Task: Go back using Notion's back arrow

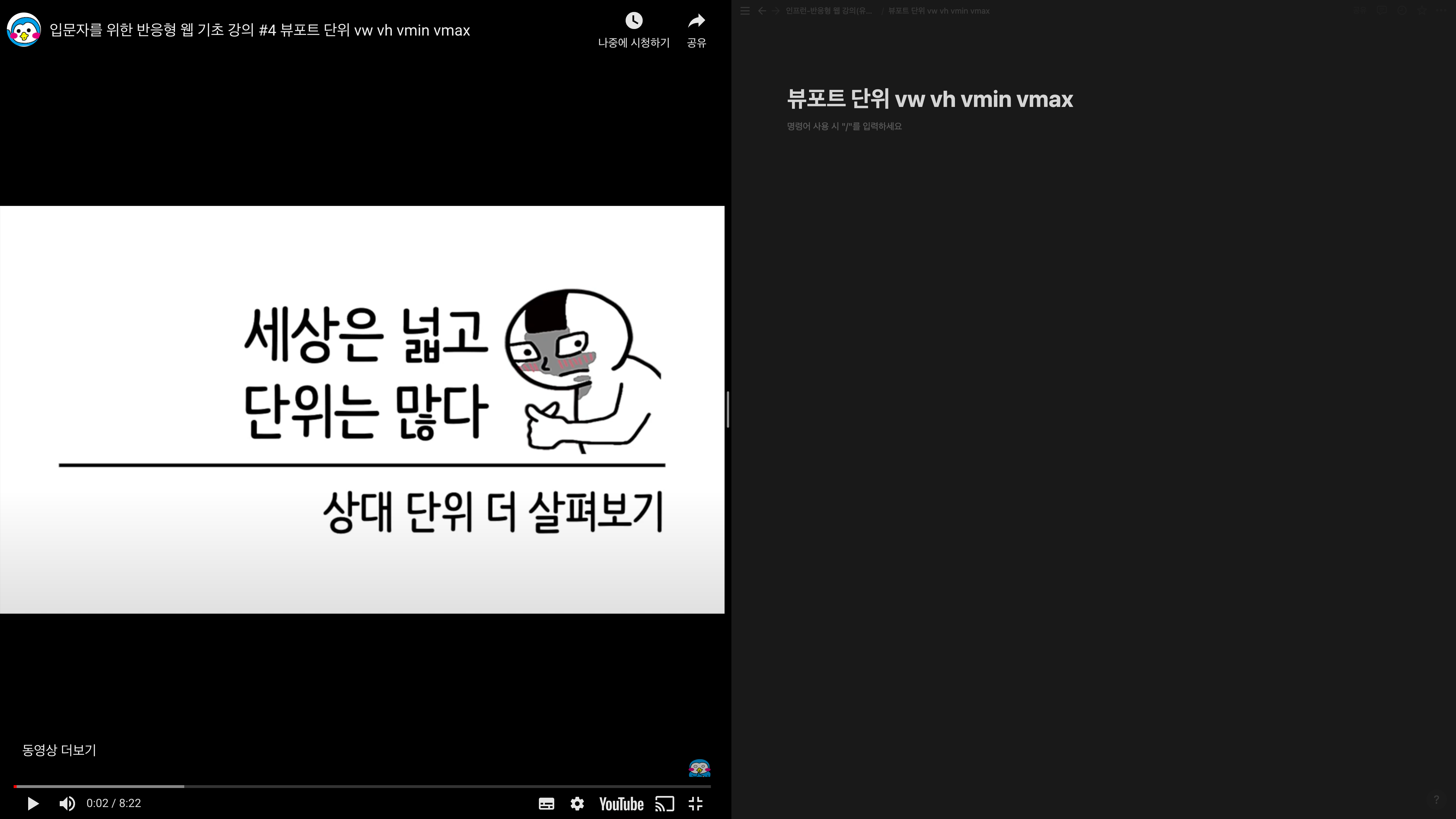Action: tap(762, 11)
